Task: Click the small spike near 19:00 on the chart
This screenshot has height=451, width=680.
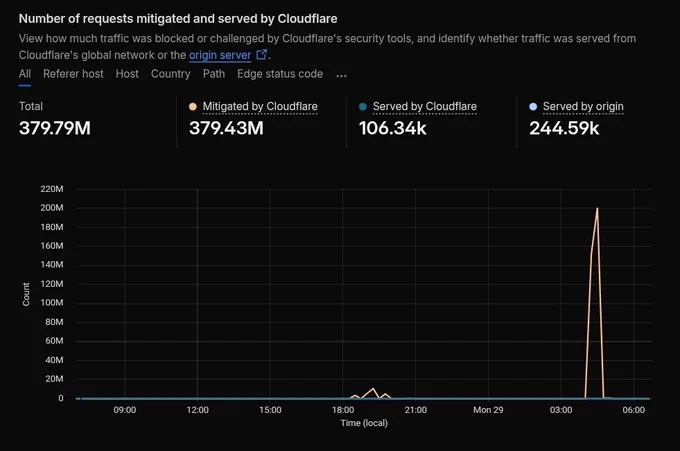Action: (x=373, y=389)
